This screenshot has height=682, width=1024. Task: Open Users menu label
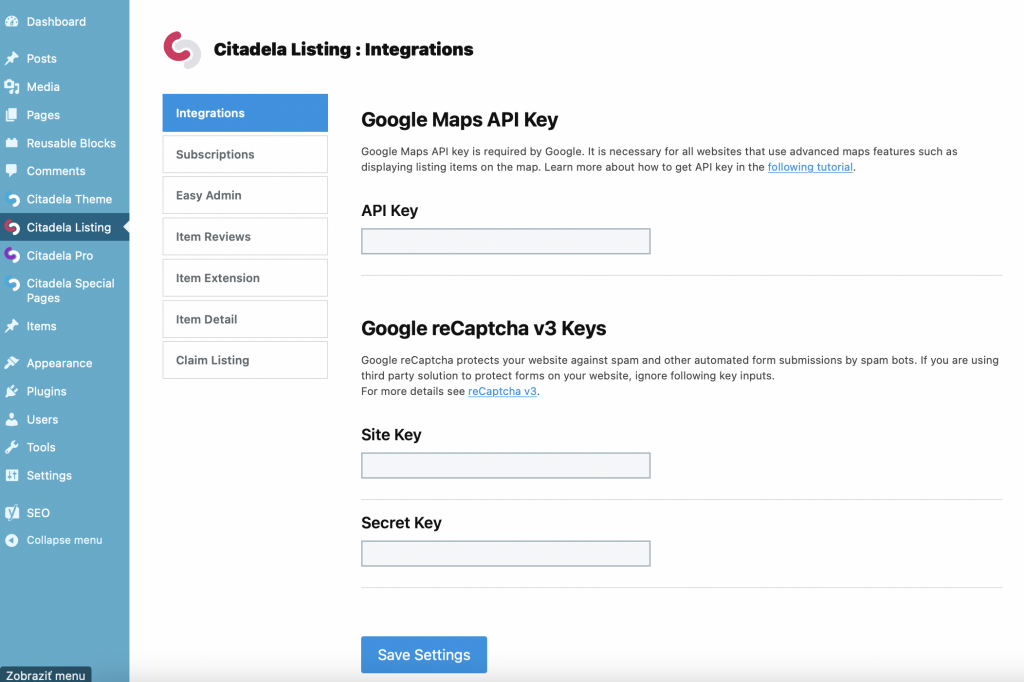tap(42, 419)
